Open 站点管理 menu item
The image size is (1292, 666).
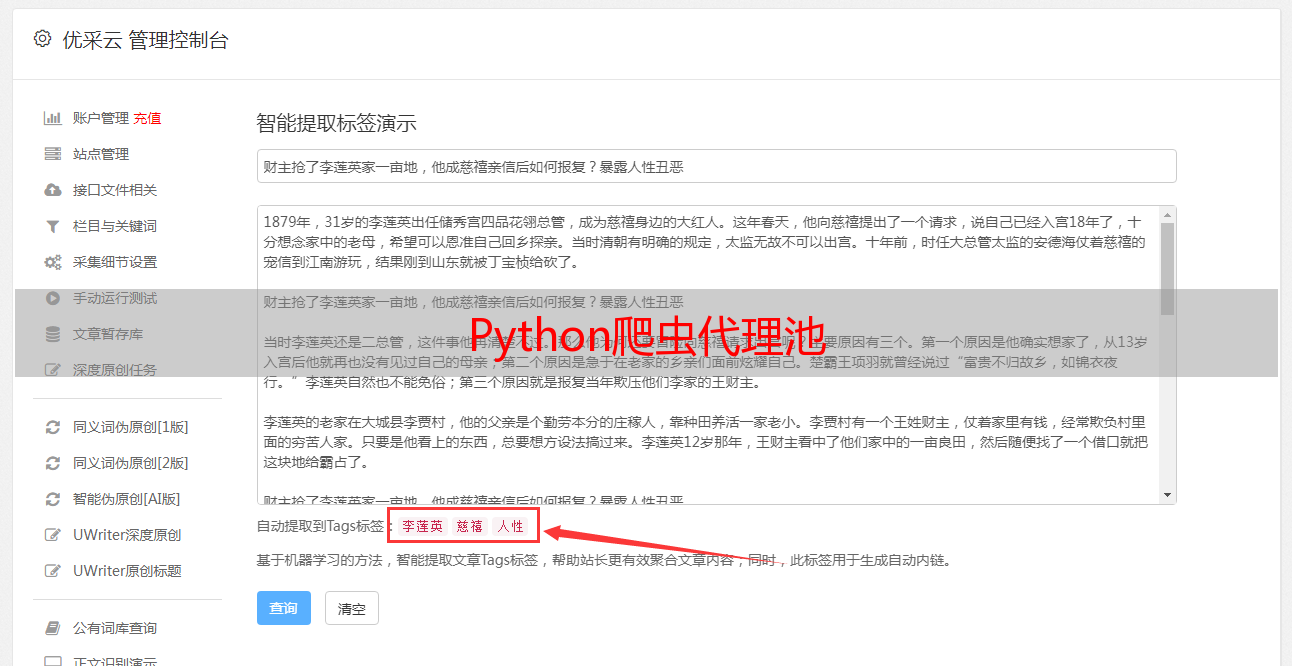(x=101, y=154)
